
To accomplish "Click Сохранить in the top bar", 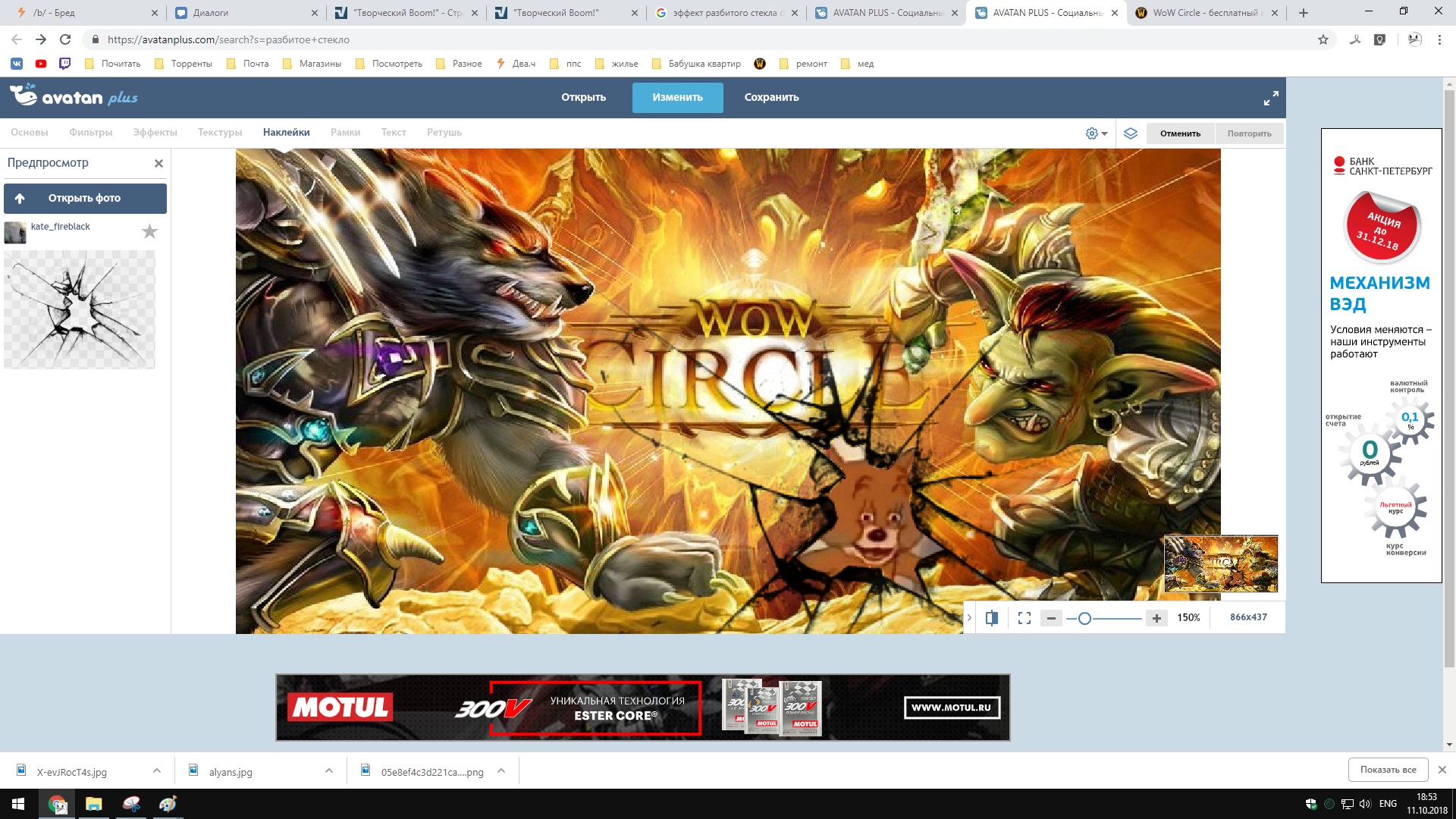I will 771,97.
